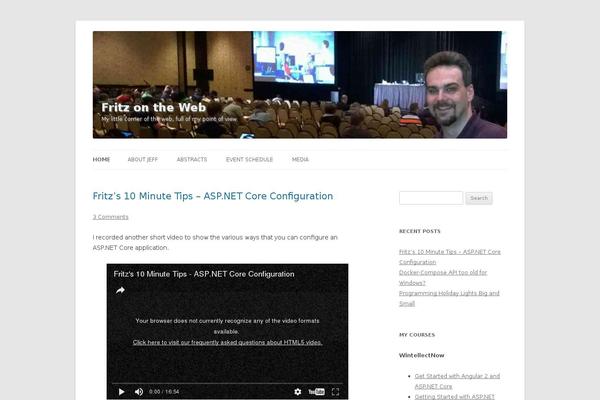Open the Media menu item
This screenshot has width=600, height=400.
300,159
